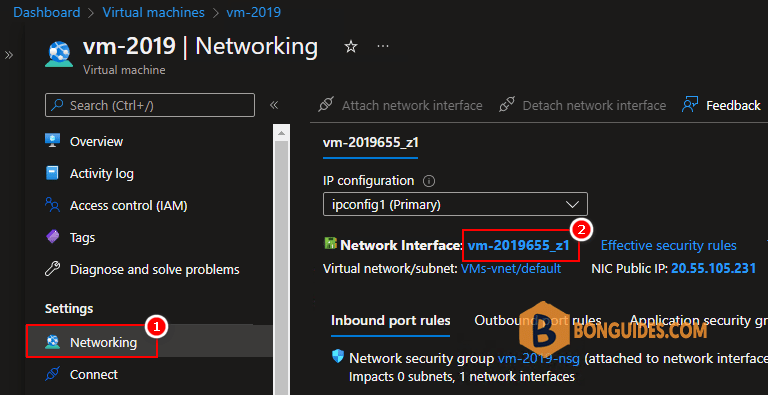The image size is (768, 395).
Task: Open the vm-2019-nsg link
Action: pyautogui.click(x=539, y=359)
